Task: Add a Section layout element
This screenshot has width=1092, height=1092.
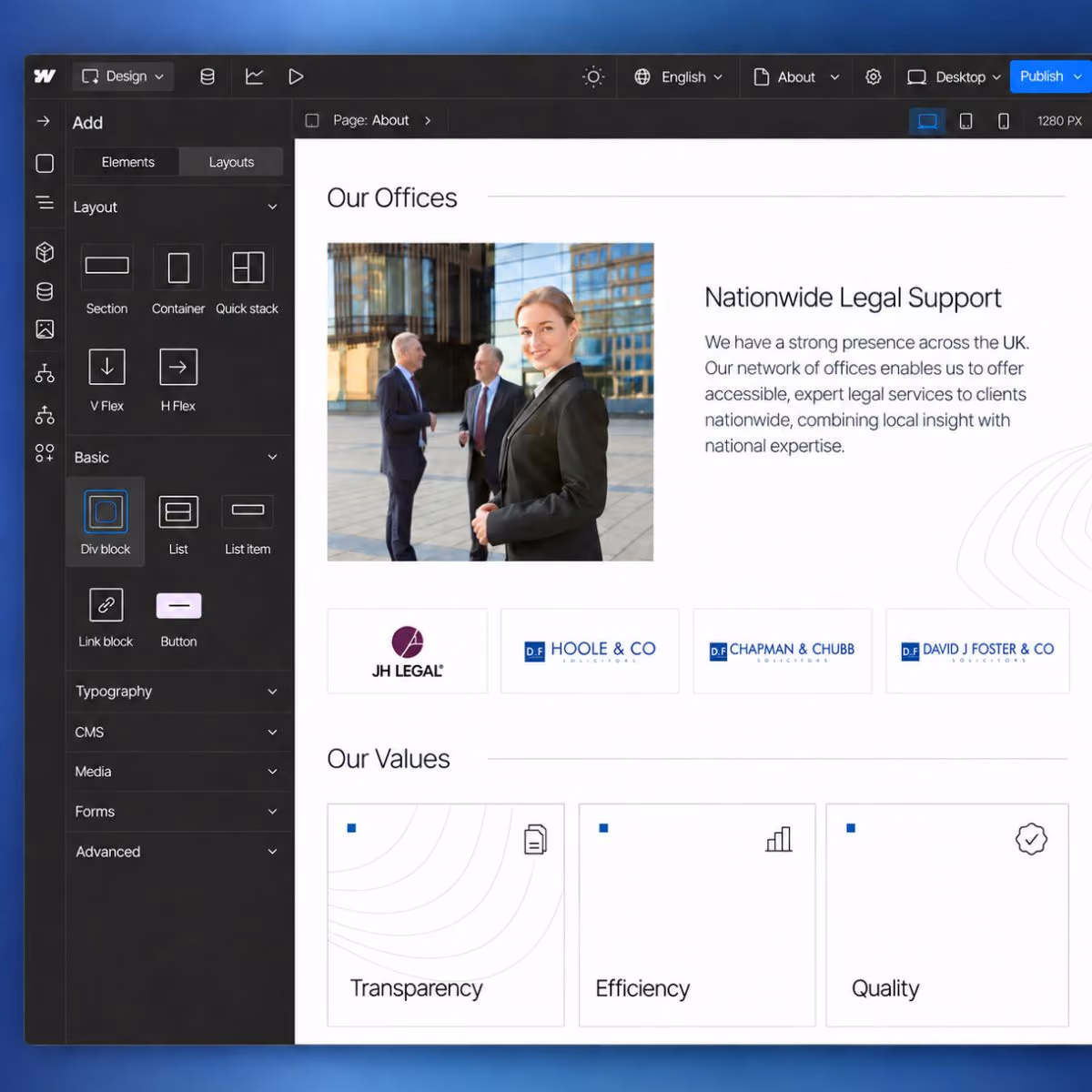Action: pos(106,279)
